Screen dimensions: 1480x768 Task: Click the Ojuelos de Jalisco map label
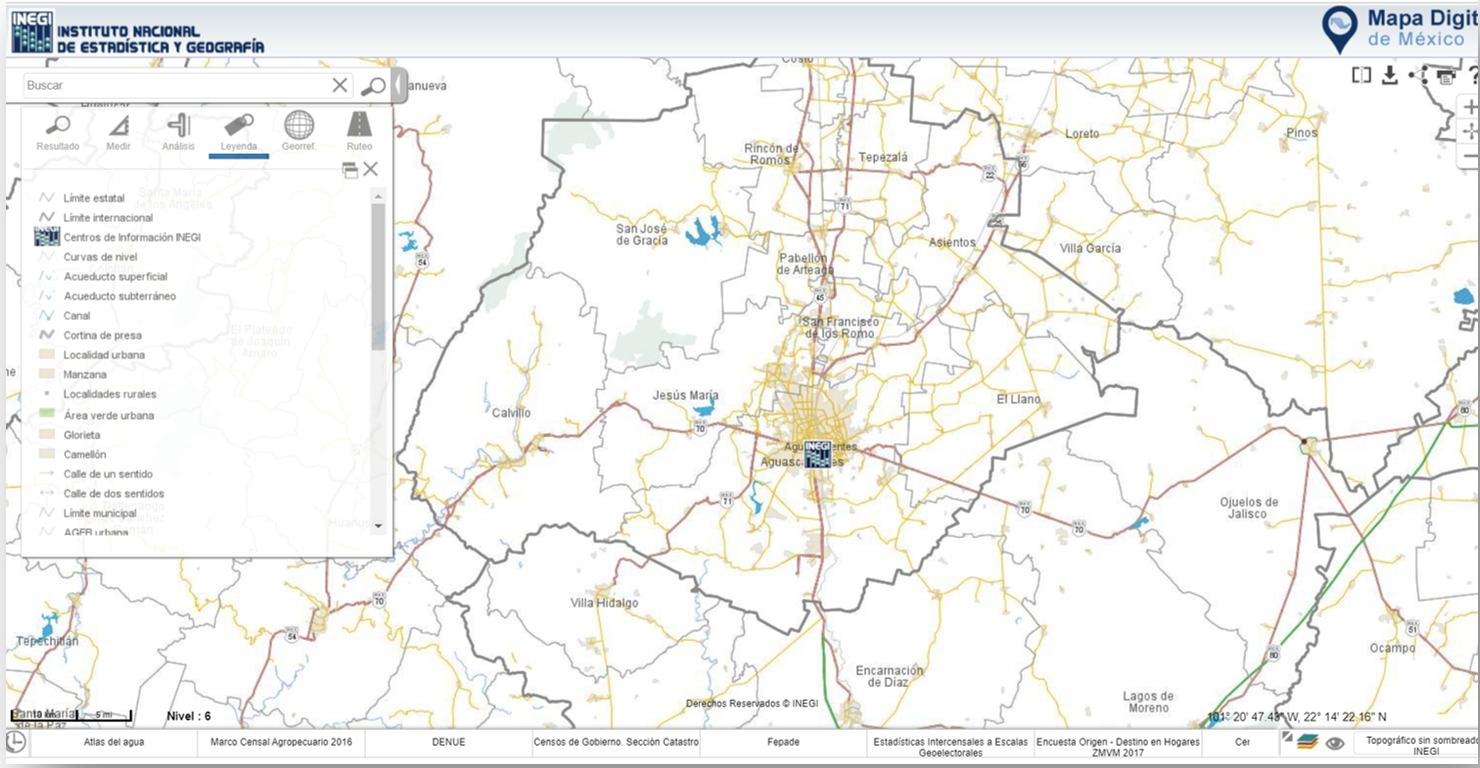tap(1249, 508)
